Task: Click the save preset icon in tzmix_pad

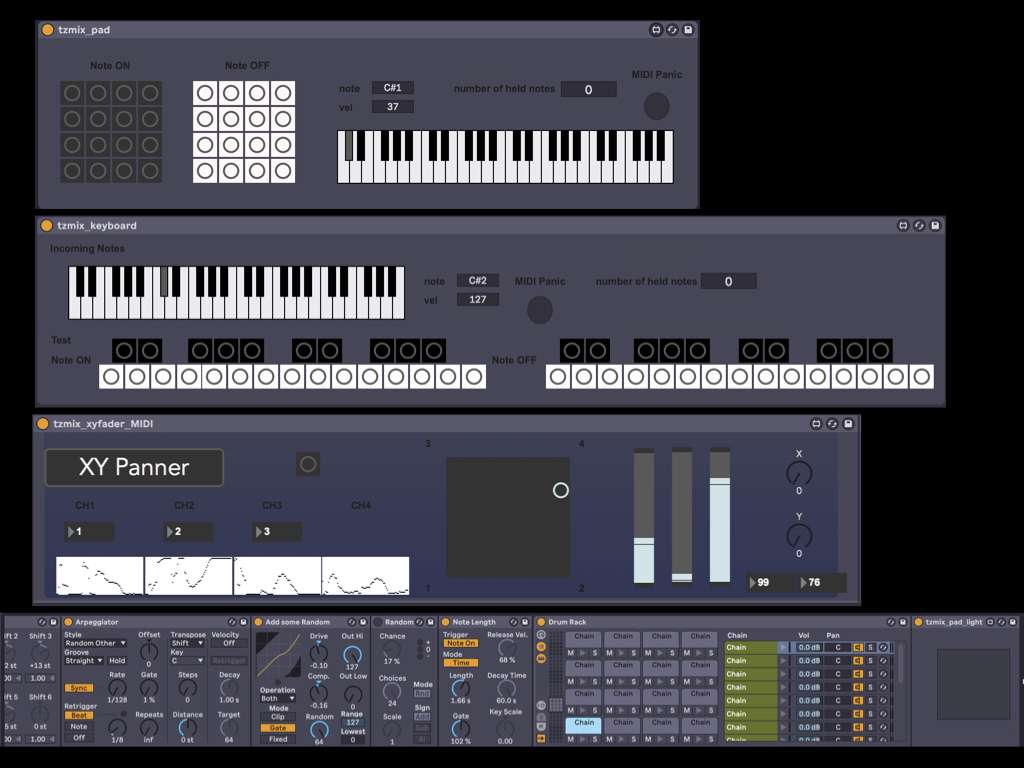Action: pyautogui.click(x=688, y=30)
